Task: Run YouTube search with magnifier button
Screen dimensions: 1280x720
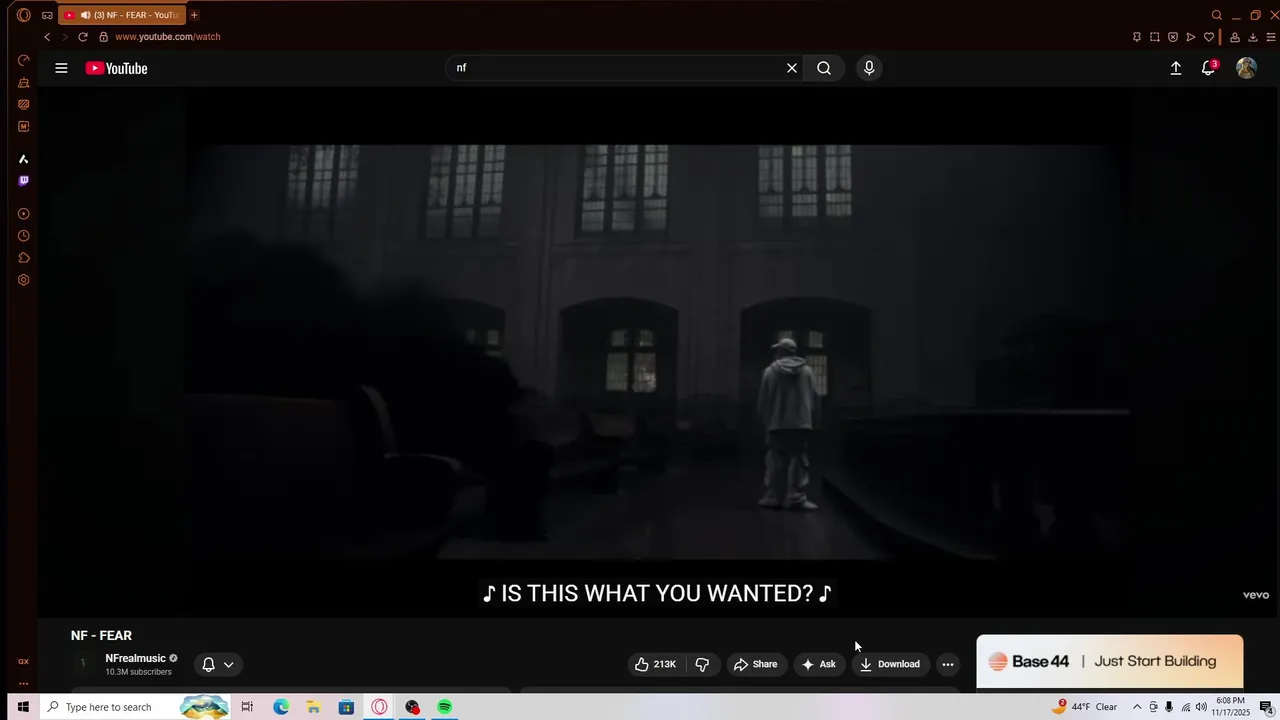Action: (824, 68)
